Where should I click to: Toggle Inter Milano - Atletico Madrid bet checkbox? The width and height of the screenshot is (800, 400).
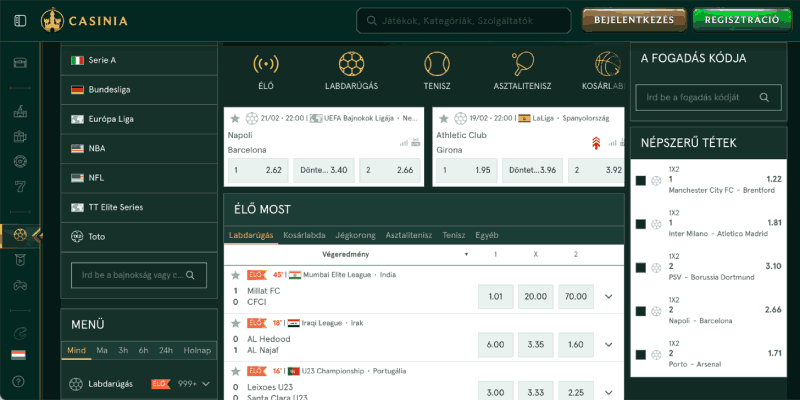click(x=641, y=224)
